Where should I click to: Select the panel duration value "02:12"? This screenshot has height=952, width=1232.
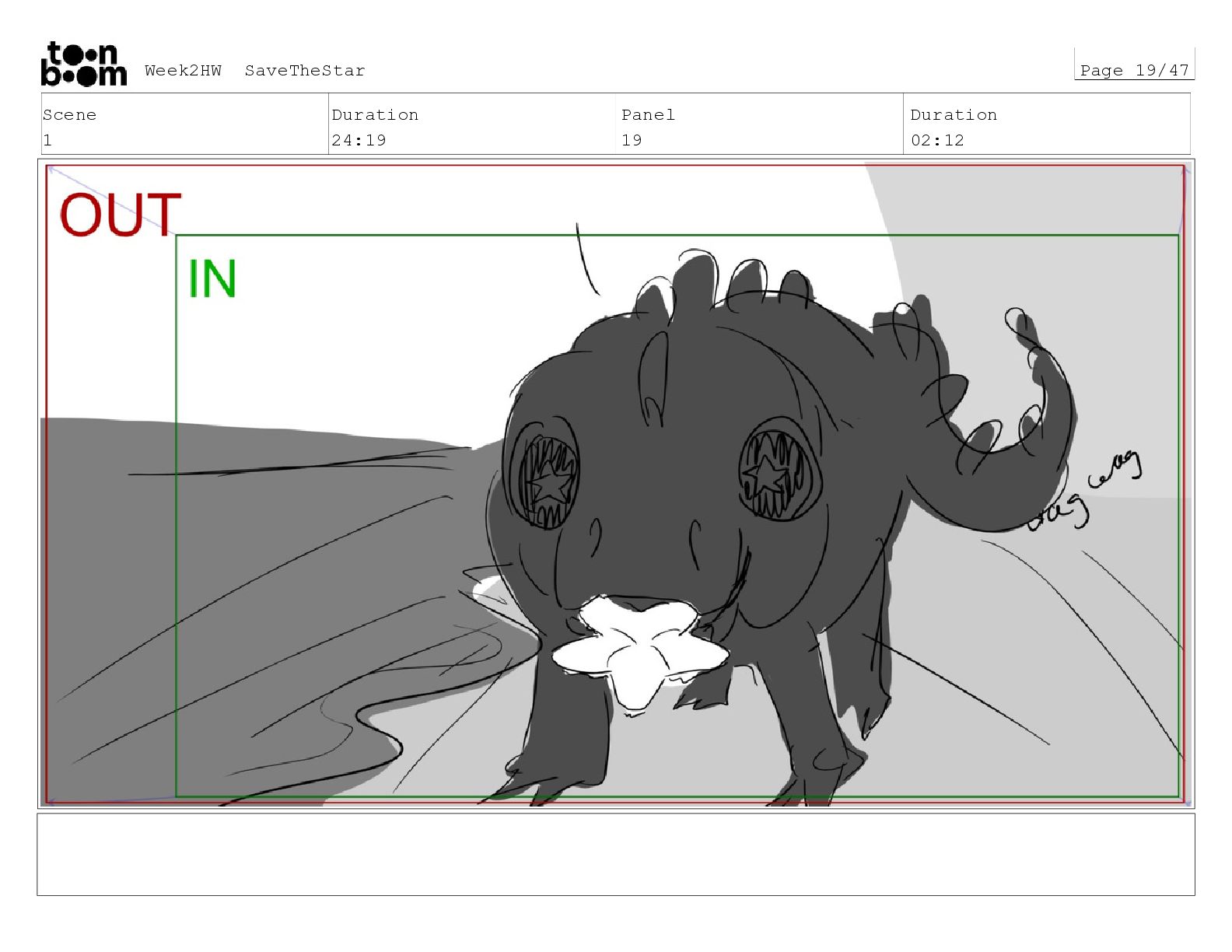point(937,140)
